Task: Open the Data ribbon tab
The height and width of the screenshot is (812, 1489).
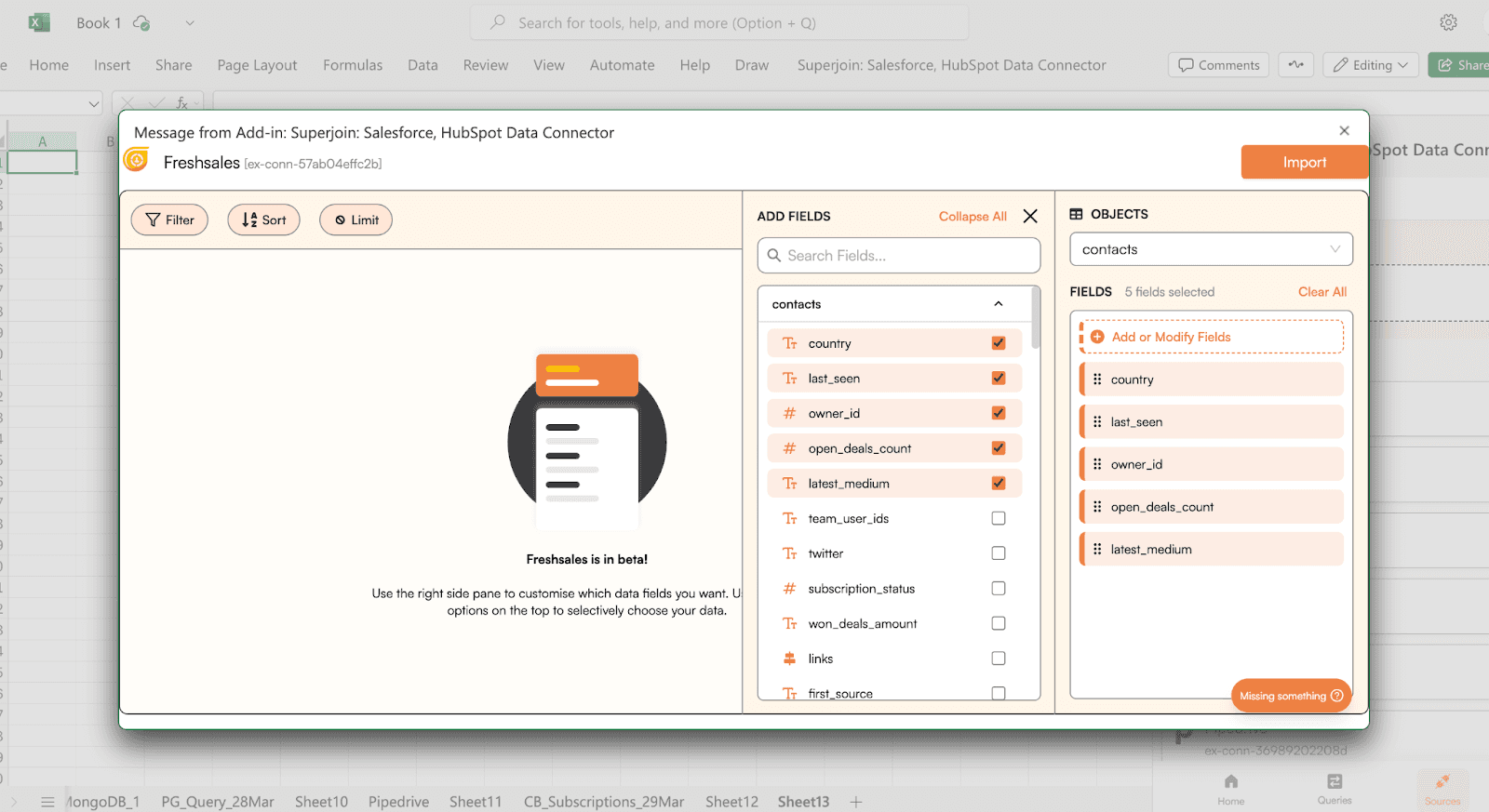Action: click(423, 65)
